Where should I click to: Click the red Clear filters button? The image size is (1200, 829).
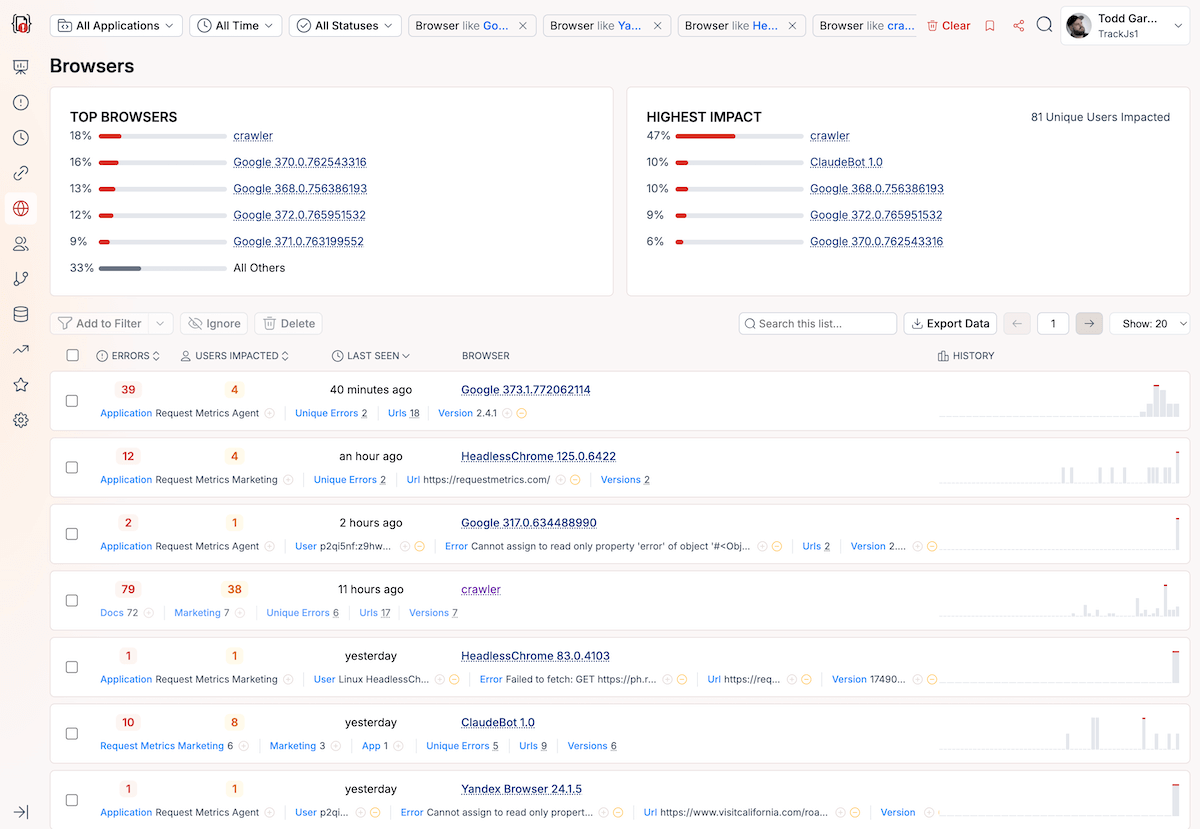point(949,26)
